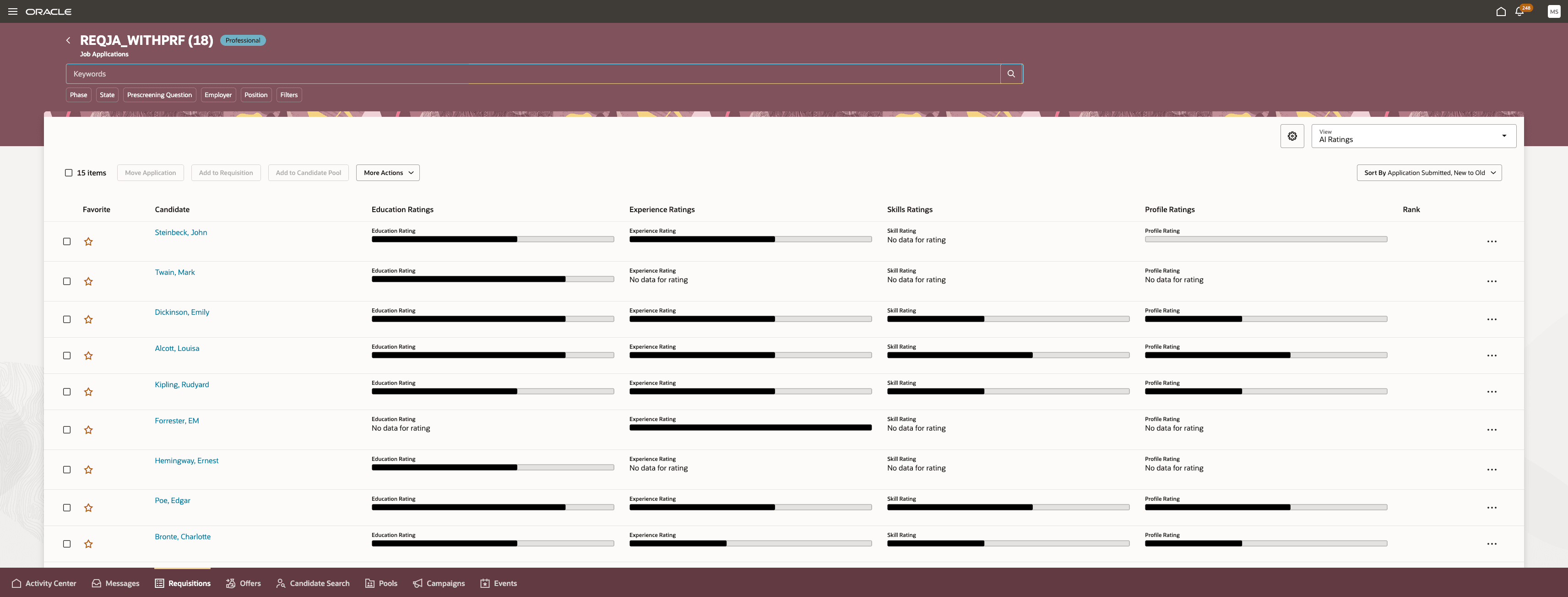1568x597 pixels.
Task: Open the notifications bell
Action: [1519, 11]
